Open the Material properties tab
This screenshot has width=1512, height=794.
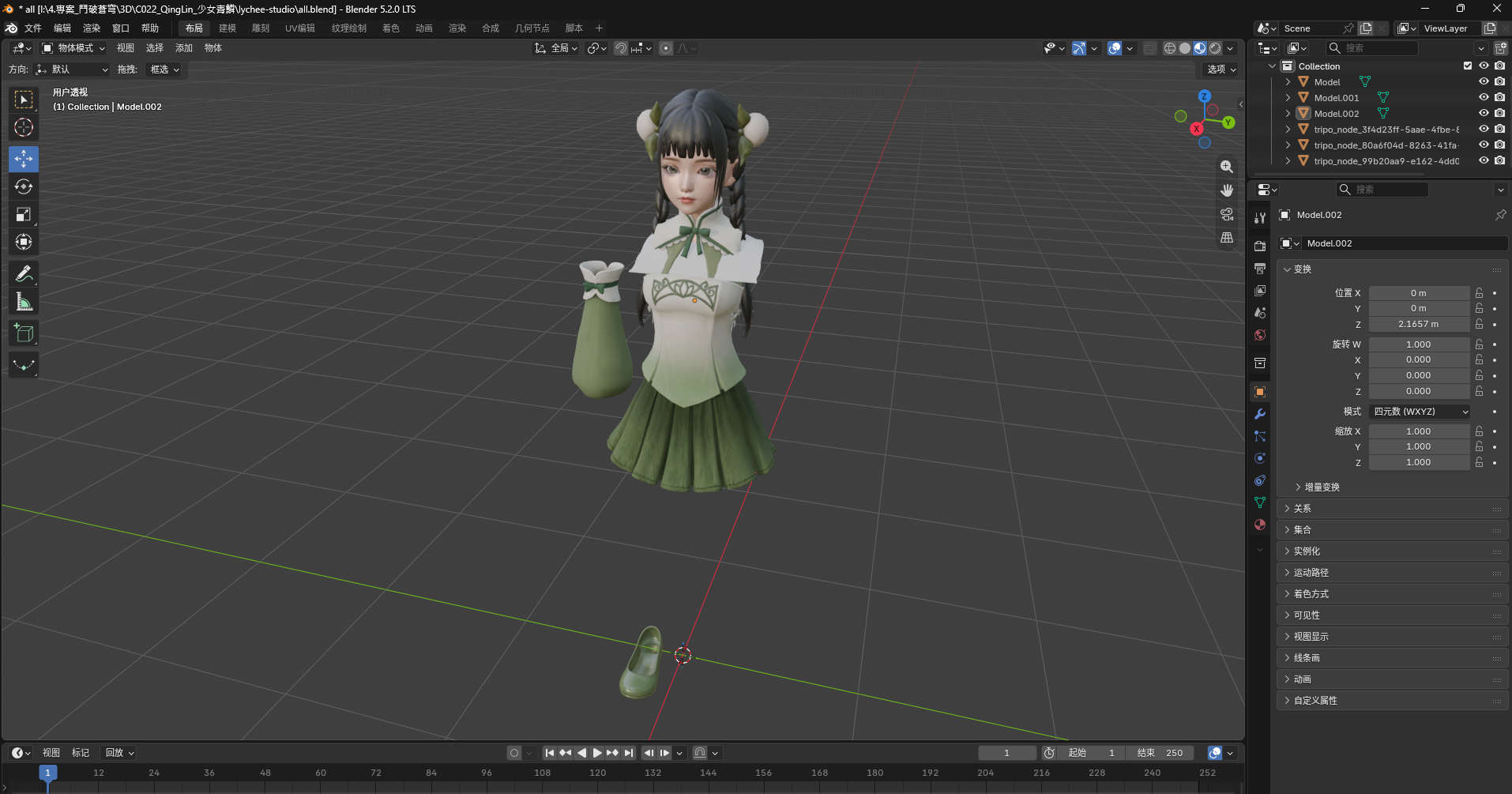click(x=1260, y=525)
